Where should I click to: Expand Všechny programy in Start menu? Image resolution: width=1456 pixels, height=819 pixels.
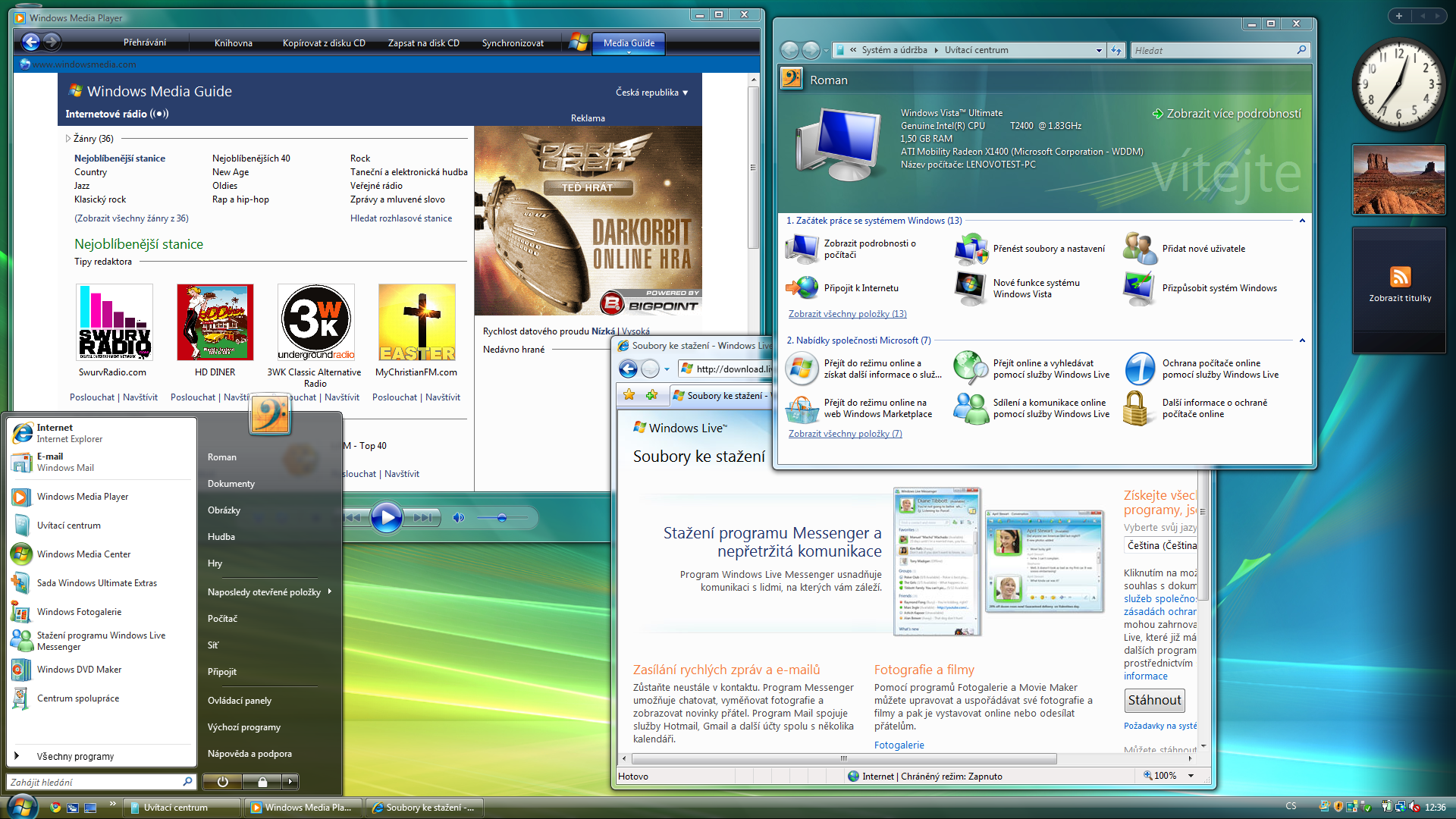coord(102,756)
